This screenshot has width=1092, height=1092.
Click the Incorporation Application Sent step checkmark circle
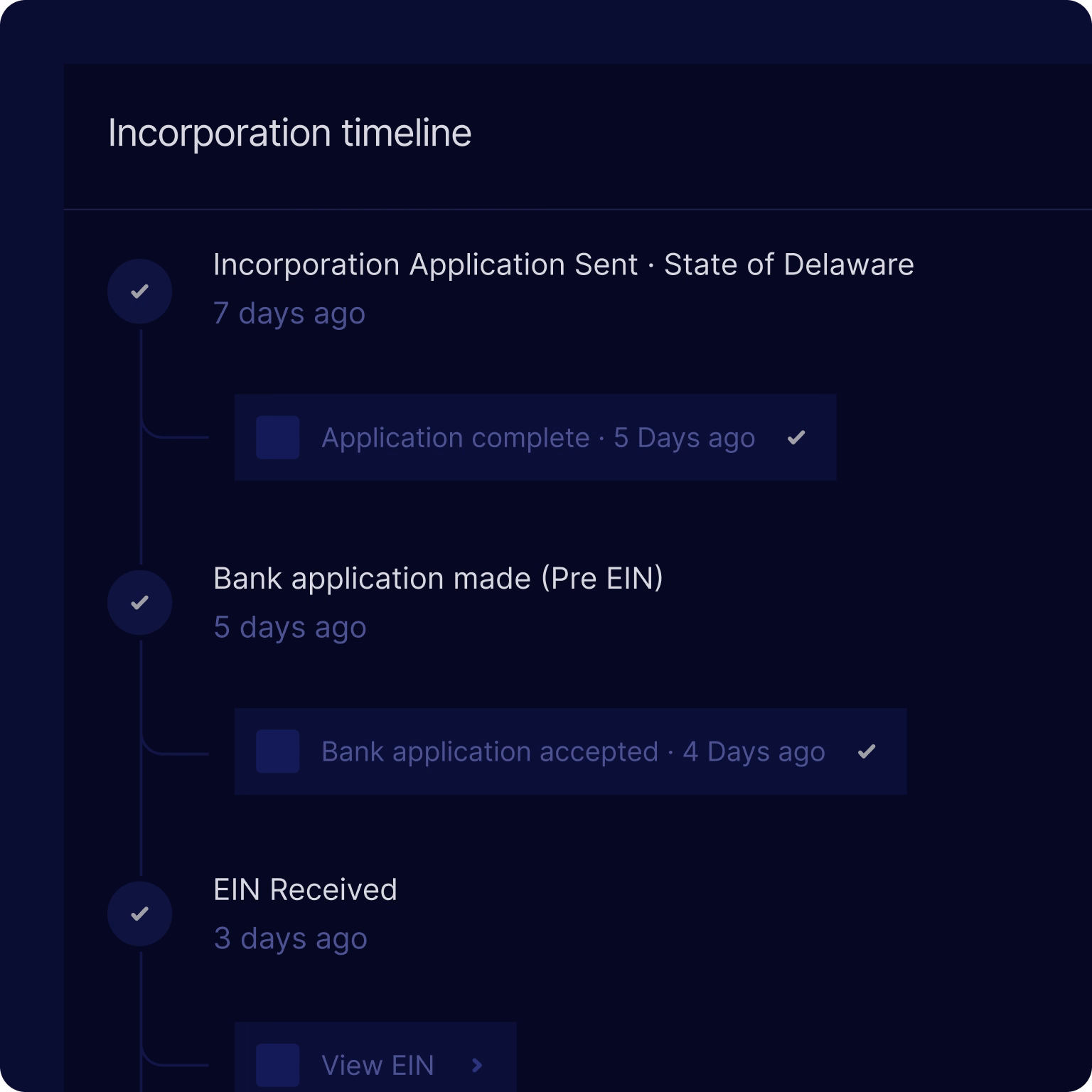click(x=140, y=291)
